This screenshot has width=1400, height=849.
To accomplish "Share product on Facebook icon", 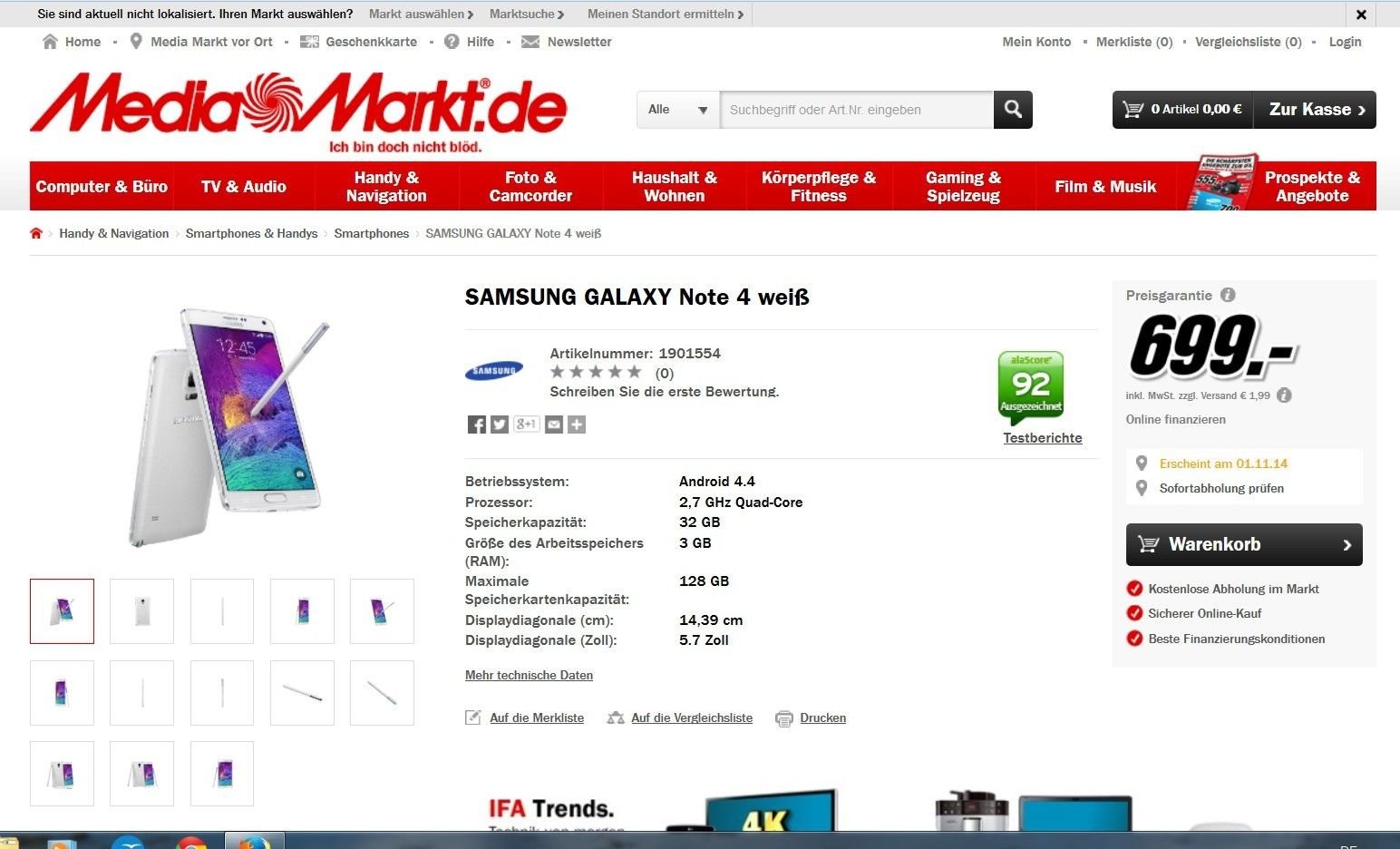I will [477, 424].
